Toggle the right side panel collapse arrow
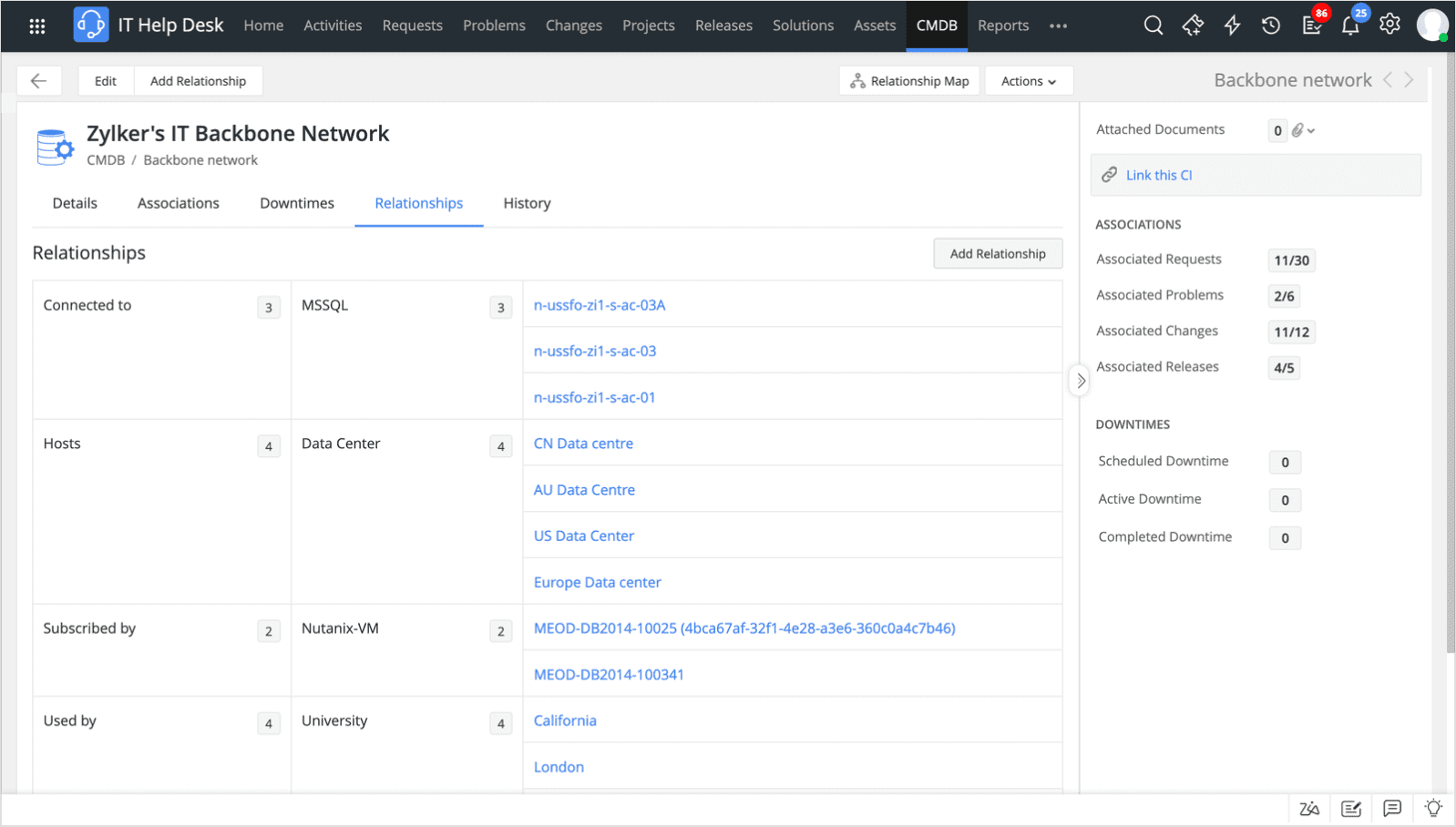Screen dimensions: 1456x827 [x=1081, y=381]
